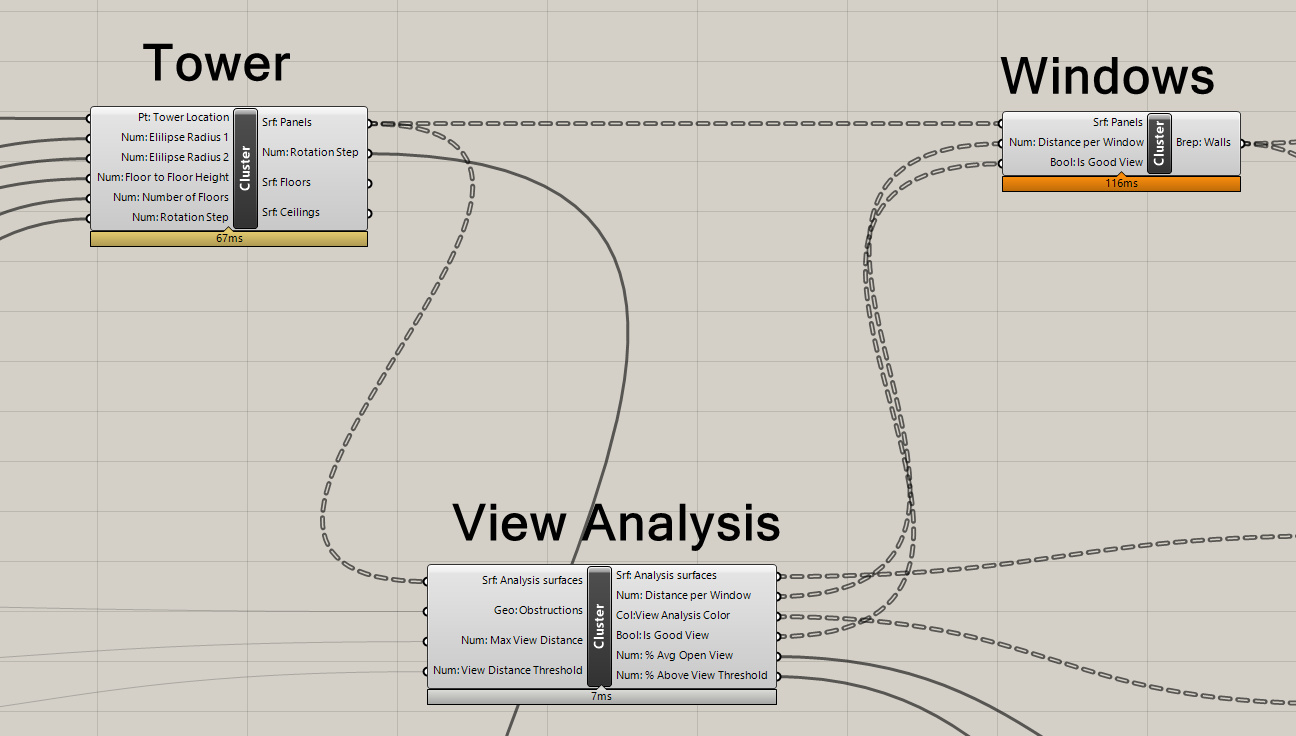1296x736 pixels.
Task: Click the Num: % Avg Open View output
Action: (x=674, y=656)
